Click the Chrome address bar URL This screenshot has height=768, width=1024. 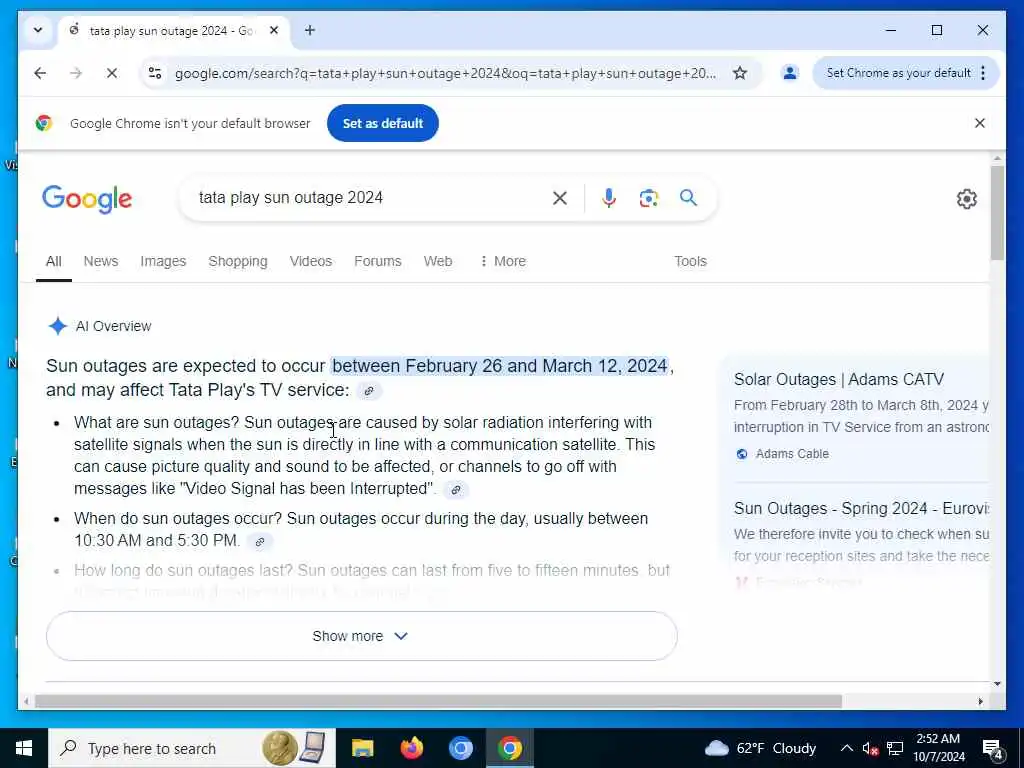click(445, 73)
